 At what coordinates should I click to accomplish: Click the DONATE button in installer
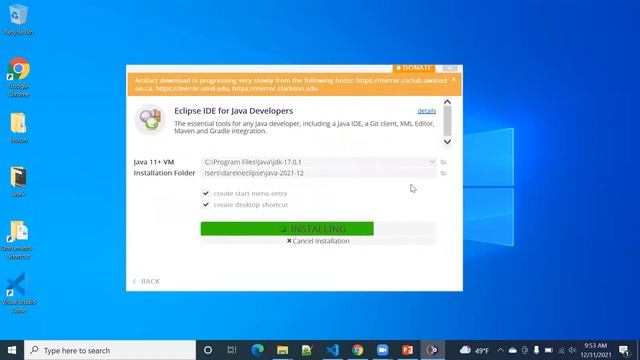coord(413,68)
